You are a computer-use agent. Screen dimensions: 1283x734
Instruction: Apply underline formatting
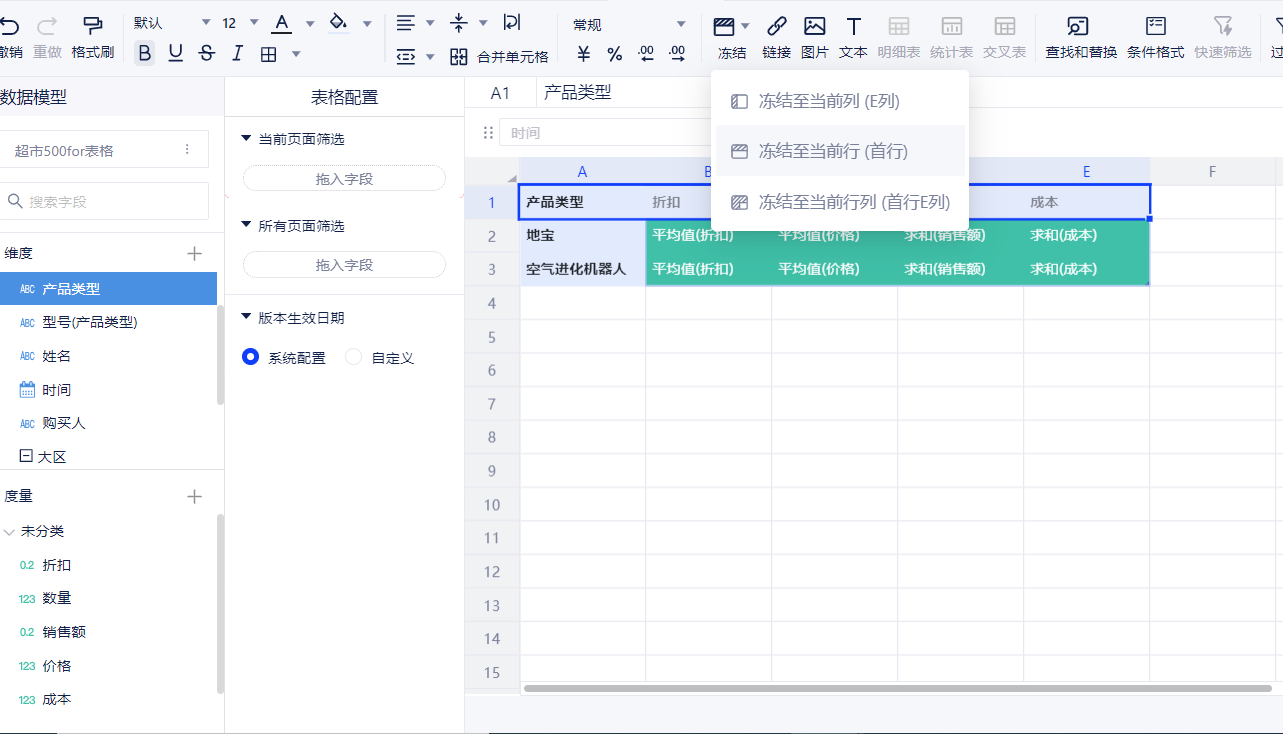(176, 54)
